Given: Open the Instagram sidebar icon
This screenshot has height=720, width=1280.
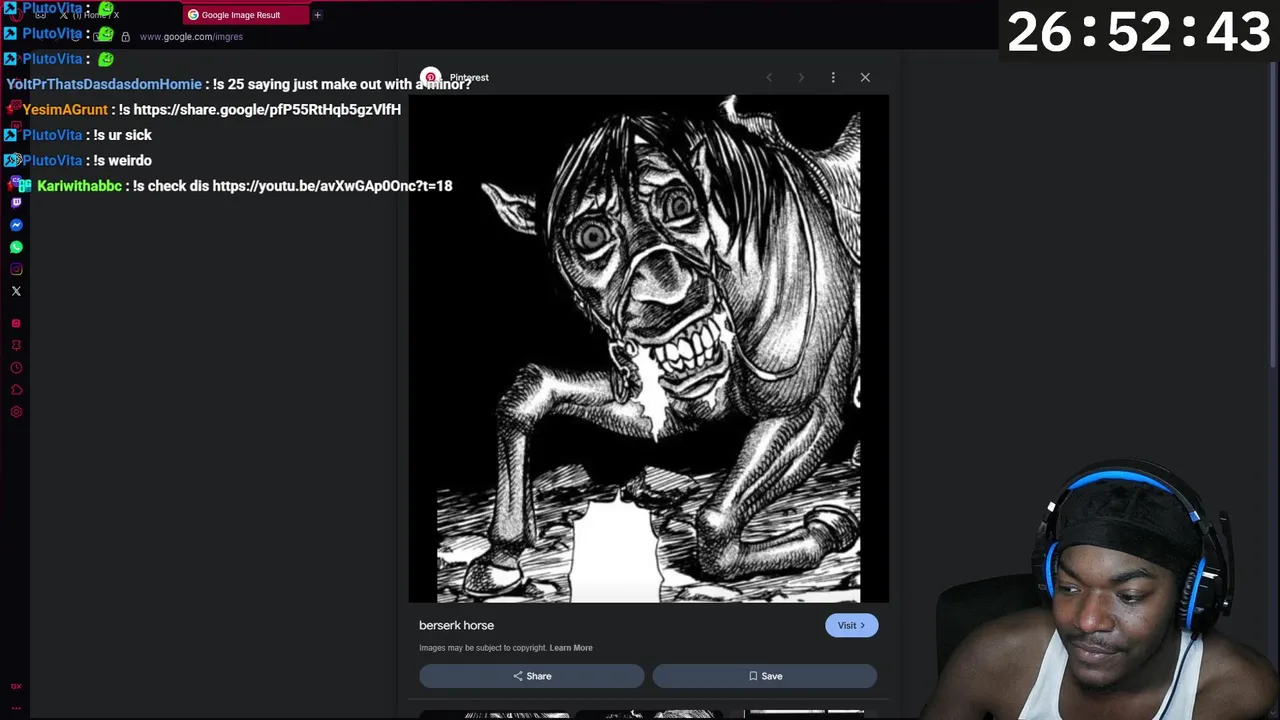Looking at the screenshot, I should point(16,269).
